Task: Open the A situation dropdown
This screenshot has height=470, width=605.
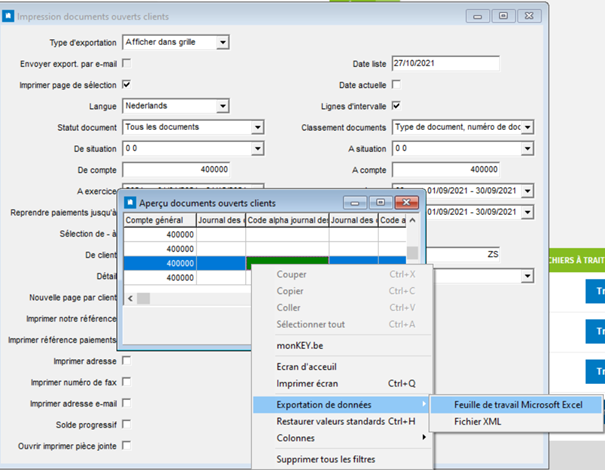Action: [527, 149]
